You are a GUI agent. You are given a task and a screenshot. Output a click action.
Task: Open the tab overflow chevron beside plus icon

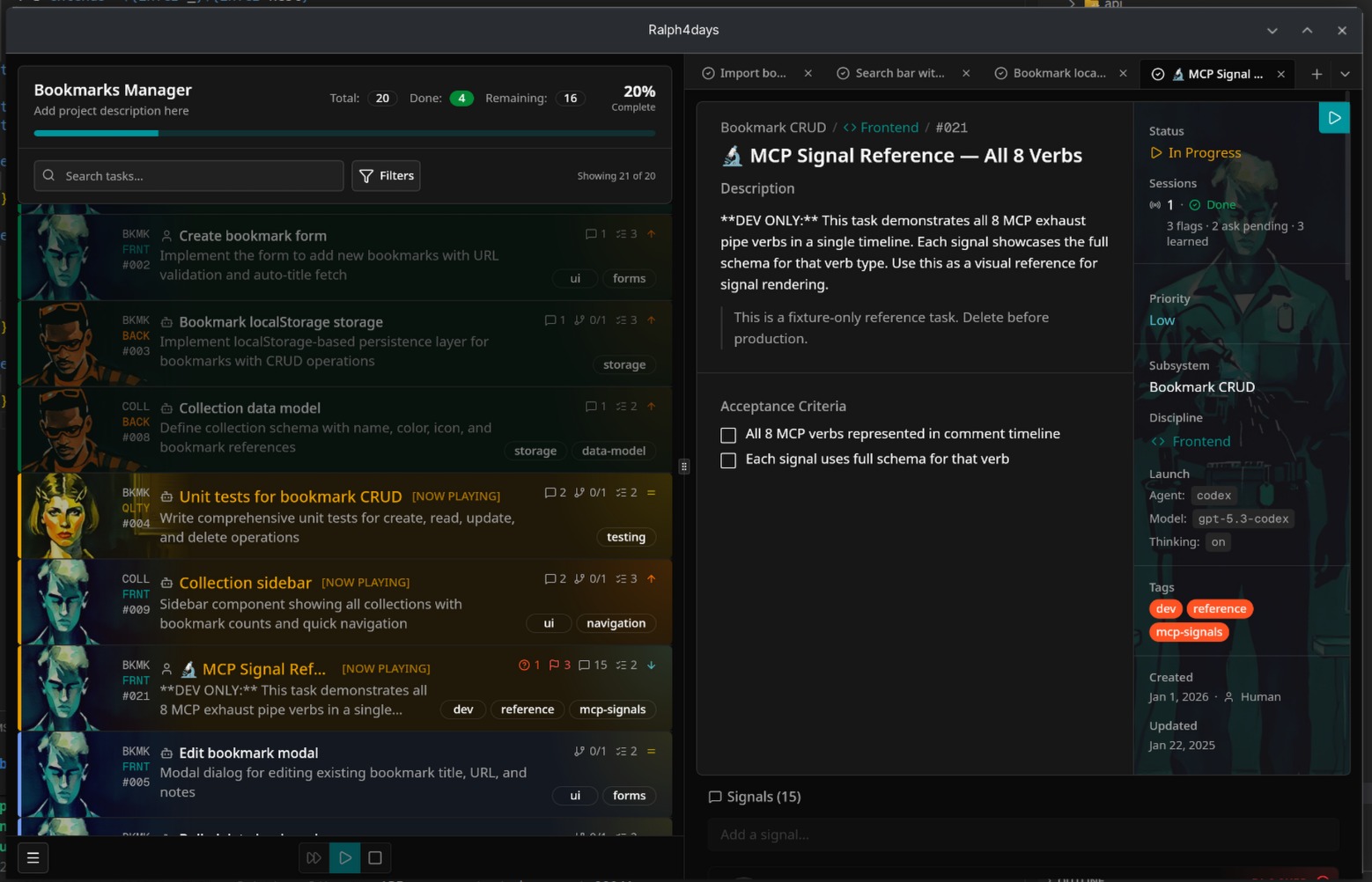click(1345, 74)
